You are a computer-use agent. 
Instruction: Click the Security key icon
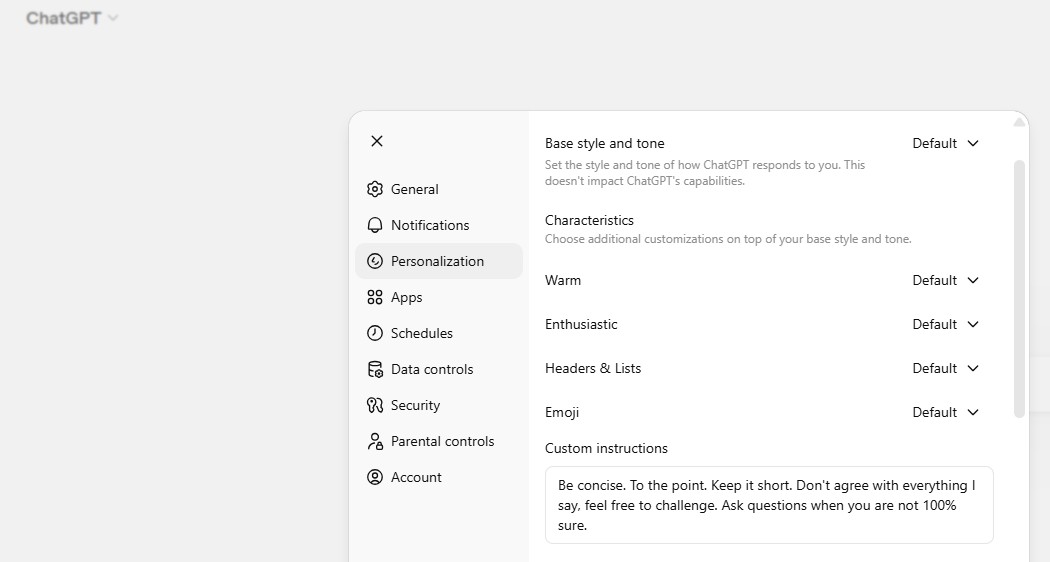375,405
